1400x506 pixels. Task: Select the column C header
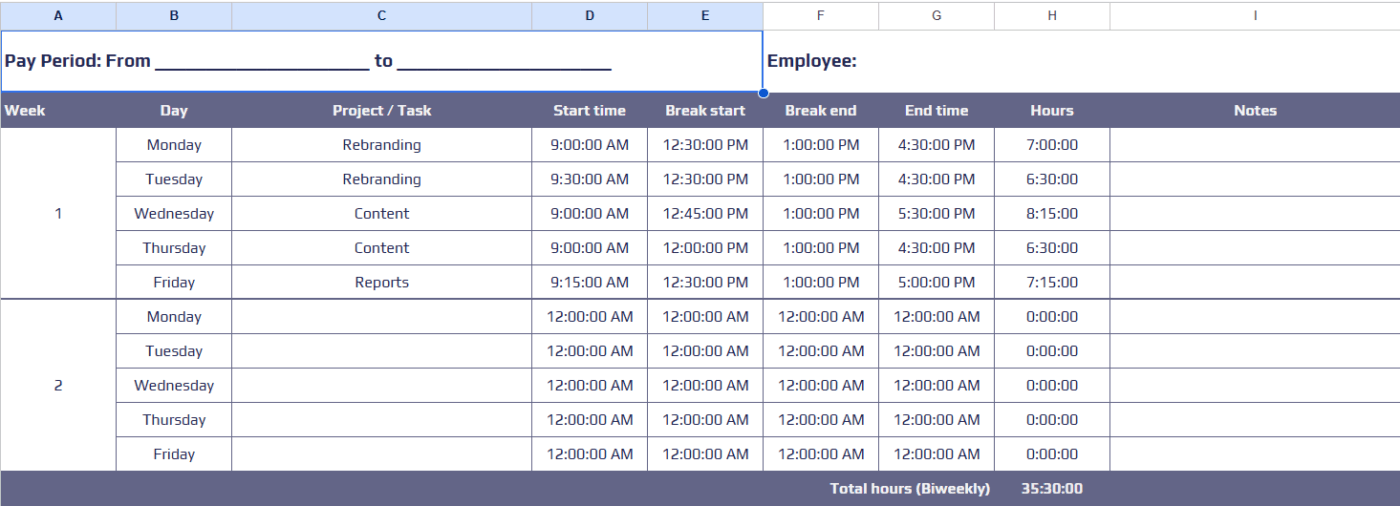coord(381,16)
